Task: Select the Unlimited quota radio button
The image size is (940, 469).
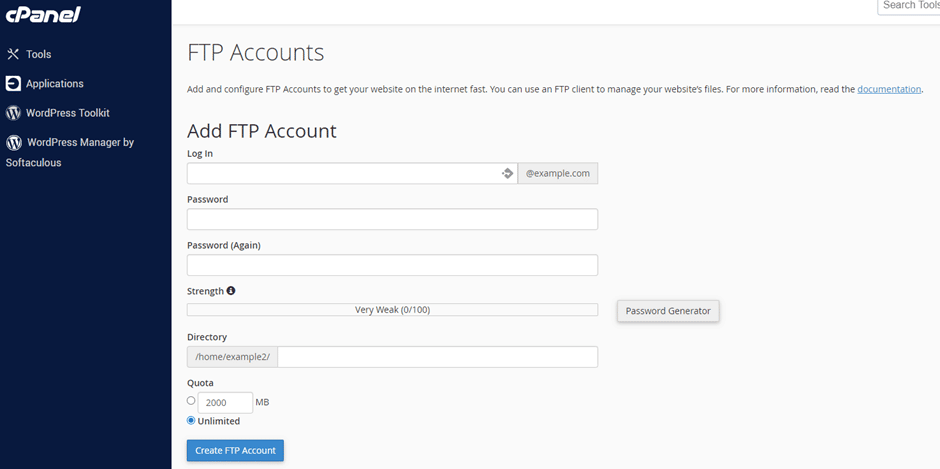Action: point(191,420)
